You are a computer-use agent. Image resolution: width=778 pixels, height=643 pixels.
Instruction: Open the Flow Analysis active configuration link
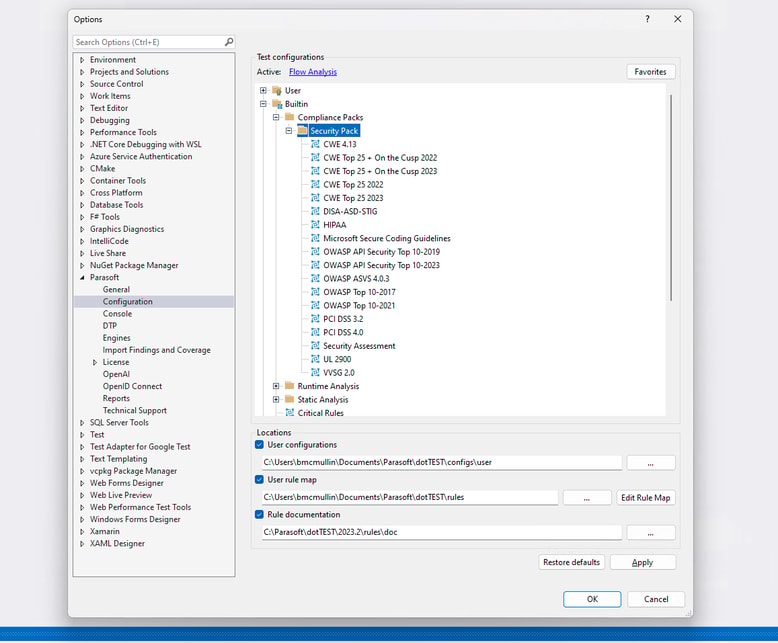coord(313,72)
